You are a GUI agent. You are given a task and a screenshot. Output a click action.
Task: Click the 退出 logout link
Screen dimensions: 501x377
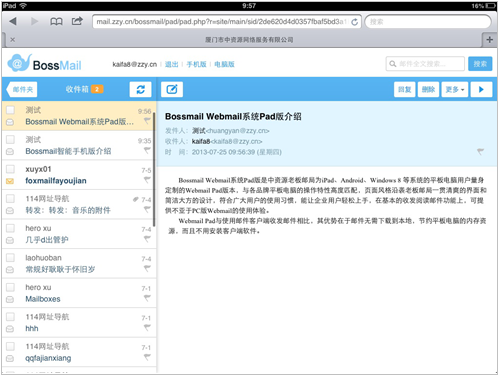click(172, 64)
